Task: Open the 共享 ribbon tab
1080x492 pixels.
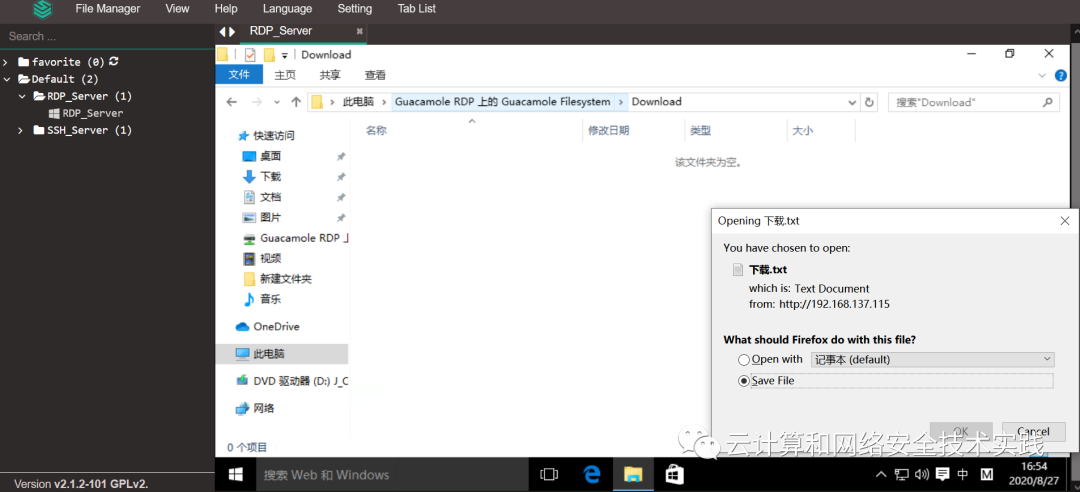Action: 330,75
